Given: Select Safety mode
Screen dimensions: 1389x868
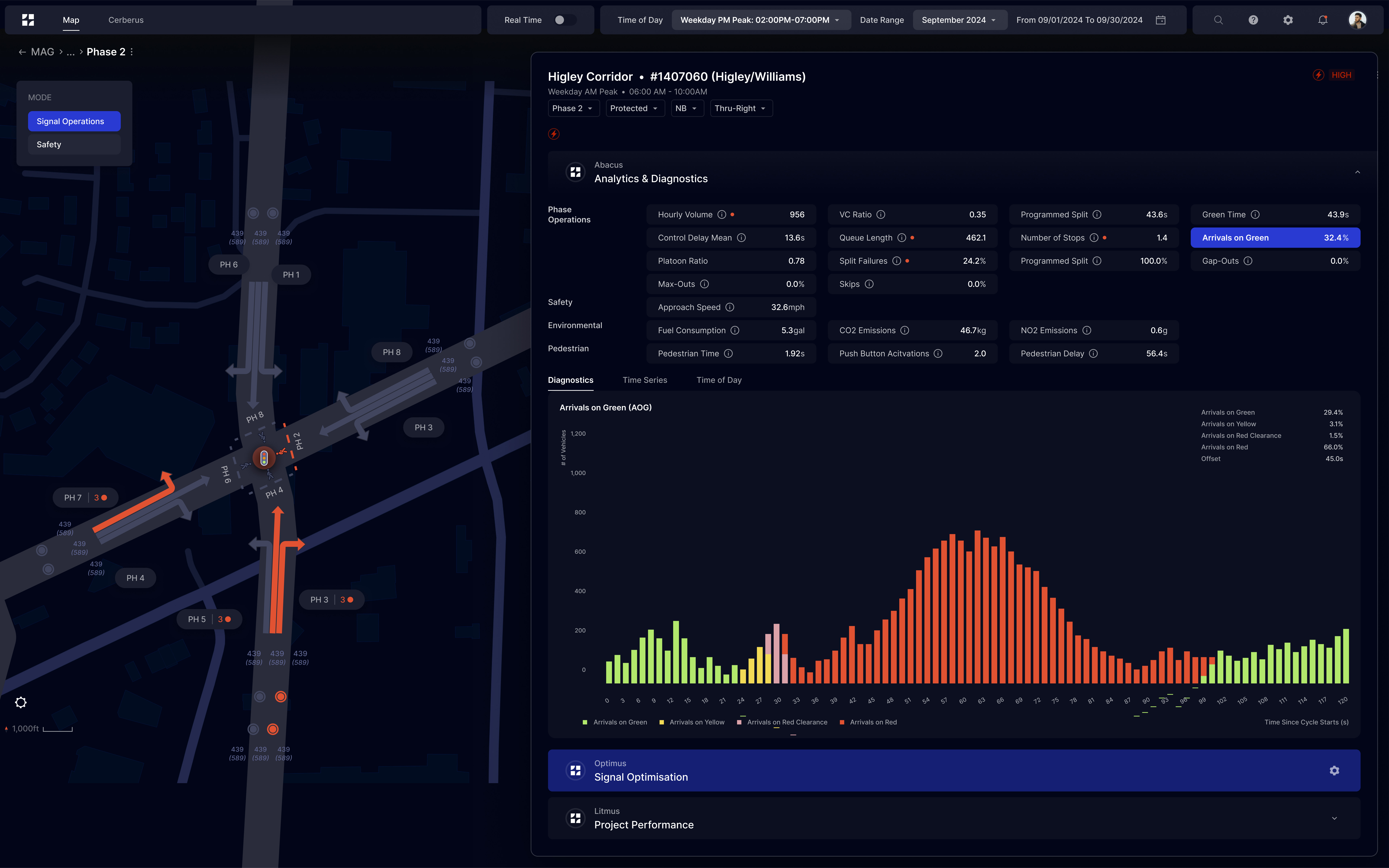Looking at the screenshot, I should tap(74, 145).
